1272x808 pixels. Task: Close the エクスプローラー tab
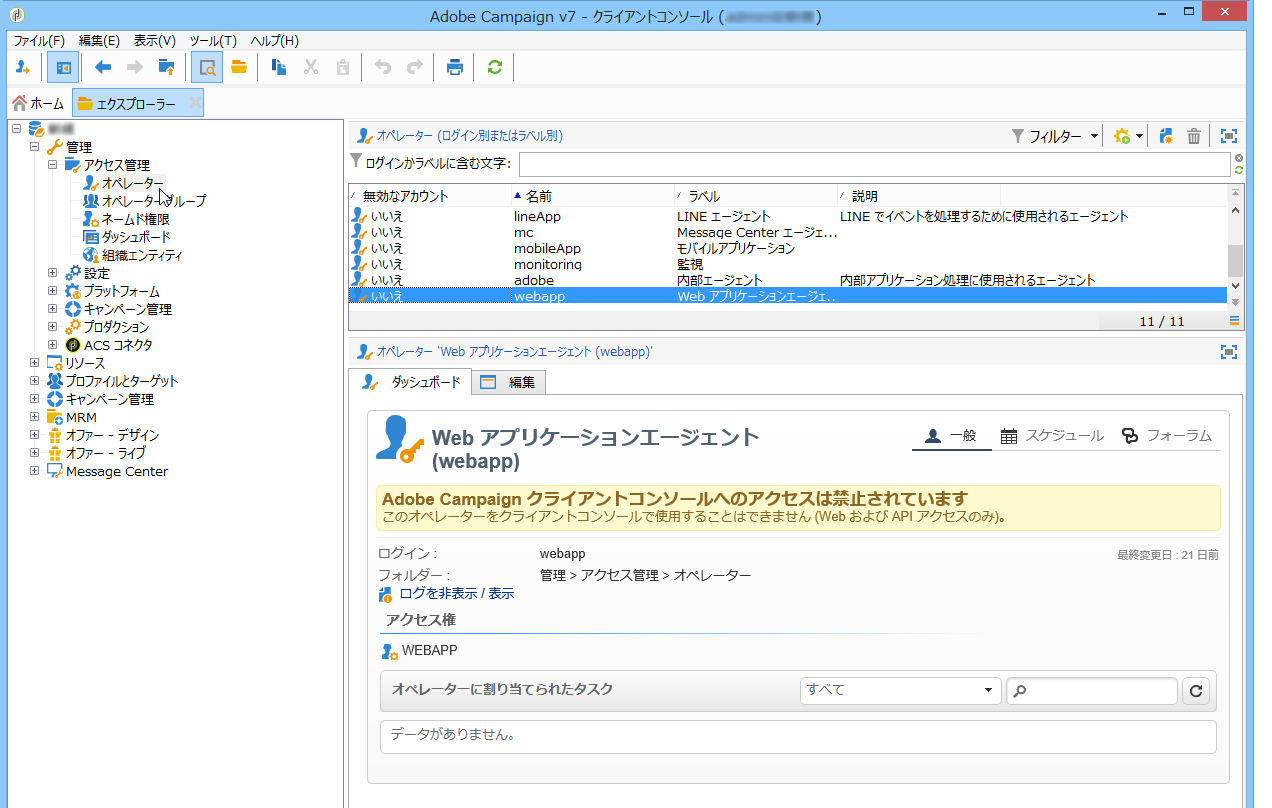194,102
